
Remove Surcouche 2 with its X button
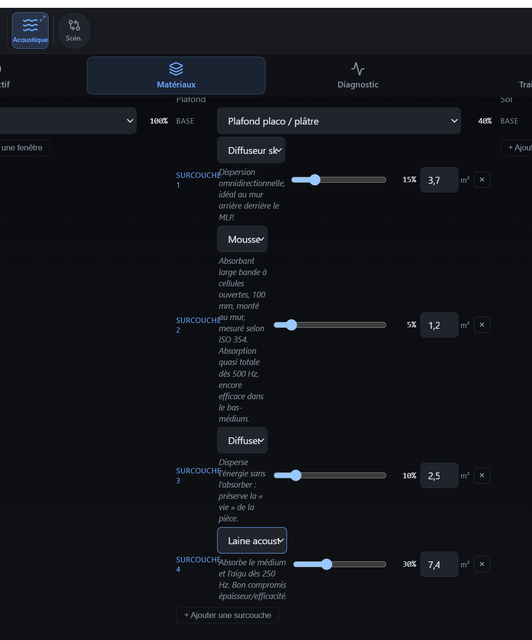coord(482,325)
